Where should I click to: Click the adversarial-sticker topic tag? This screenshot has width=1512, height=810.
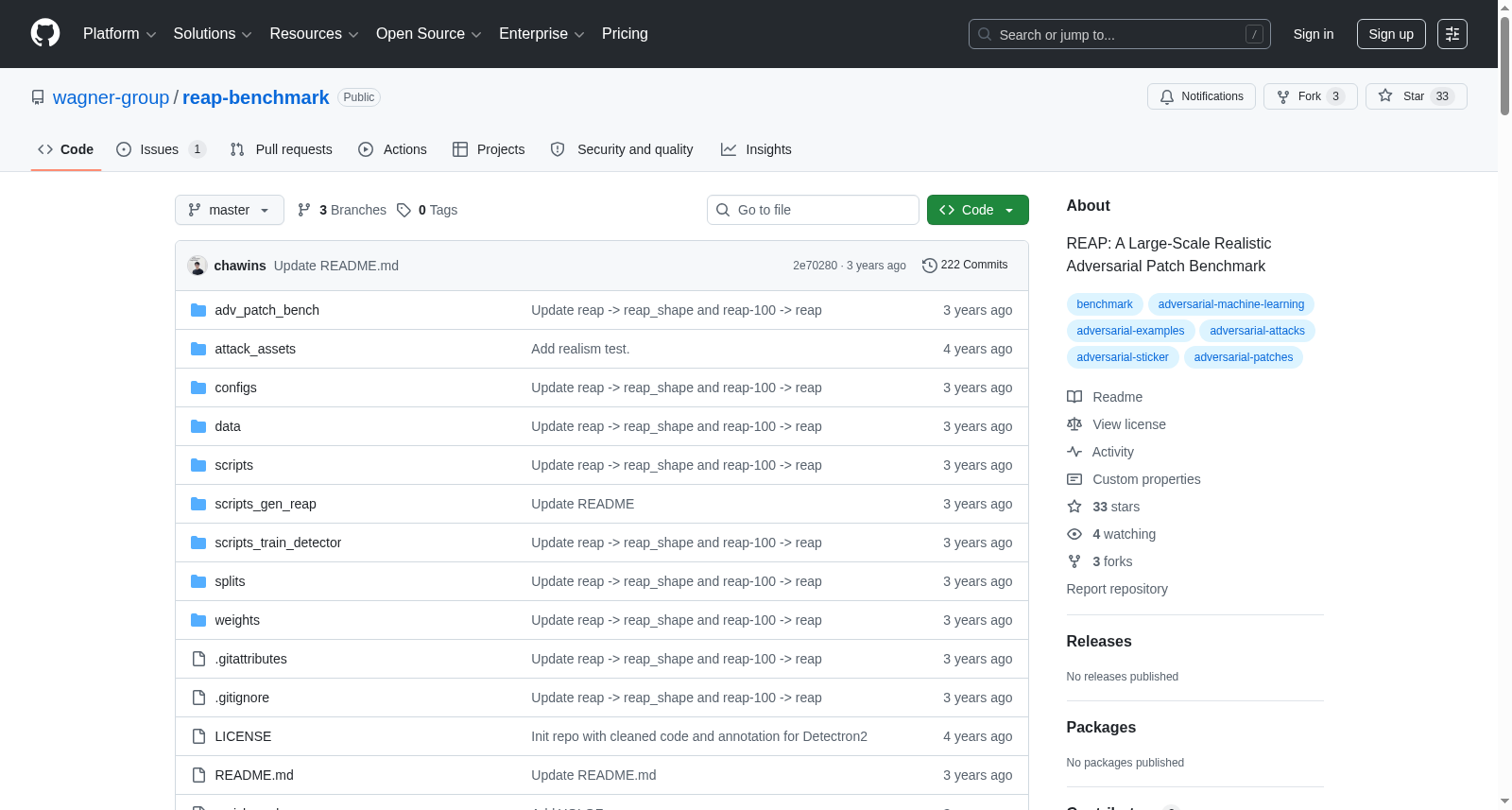click(1123, 357)
